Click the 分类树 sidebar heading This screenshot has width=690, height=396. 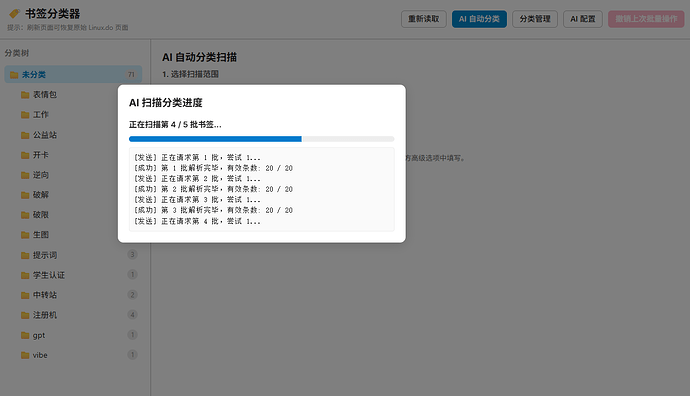(x=17, y=53)
